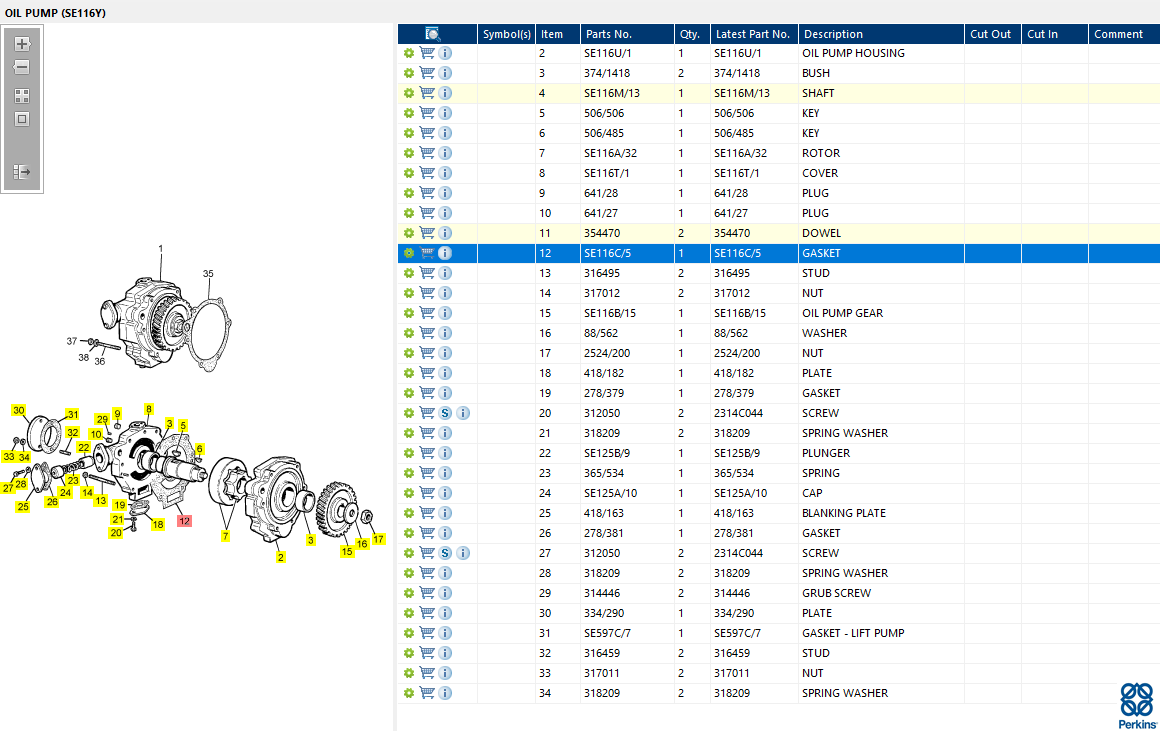Select parts number 506/485
Viewport: 1160px width, 731px height.
point(604,133)
